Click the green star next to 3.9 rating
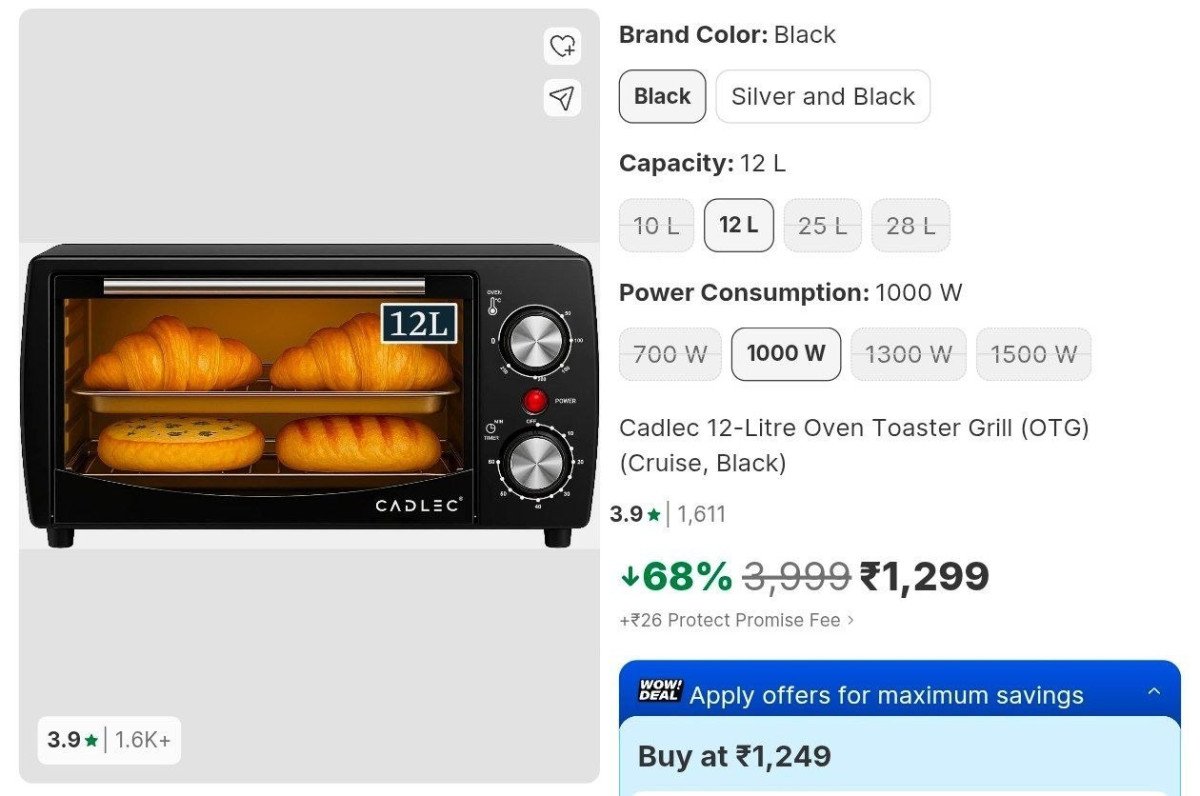1200x796 pixels. [x=654, y=516]
